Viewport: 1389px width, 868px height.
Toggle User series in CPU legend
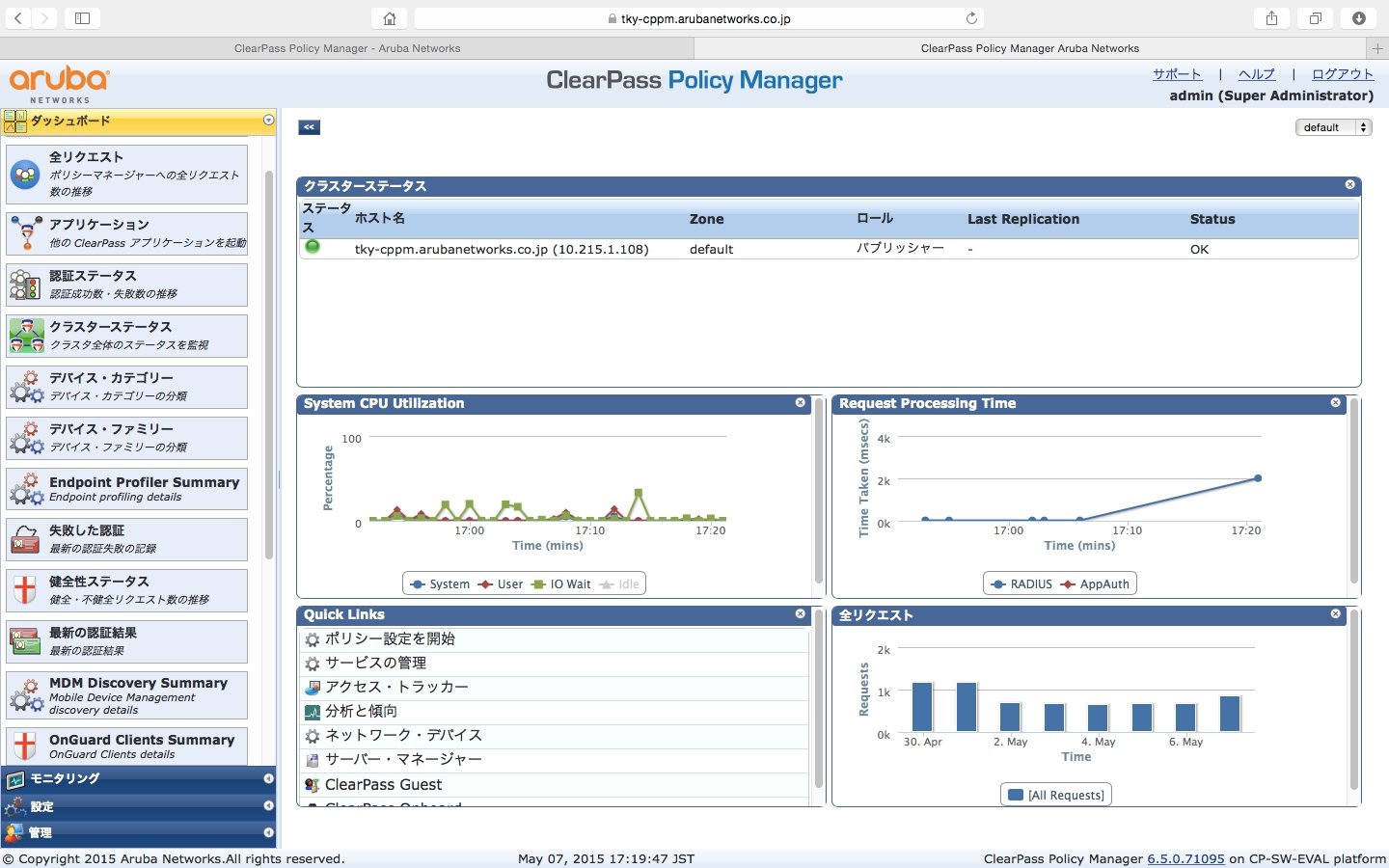coord(501,584)
